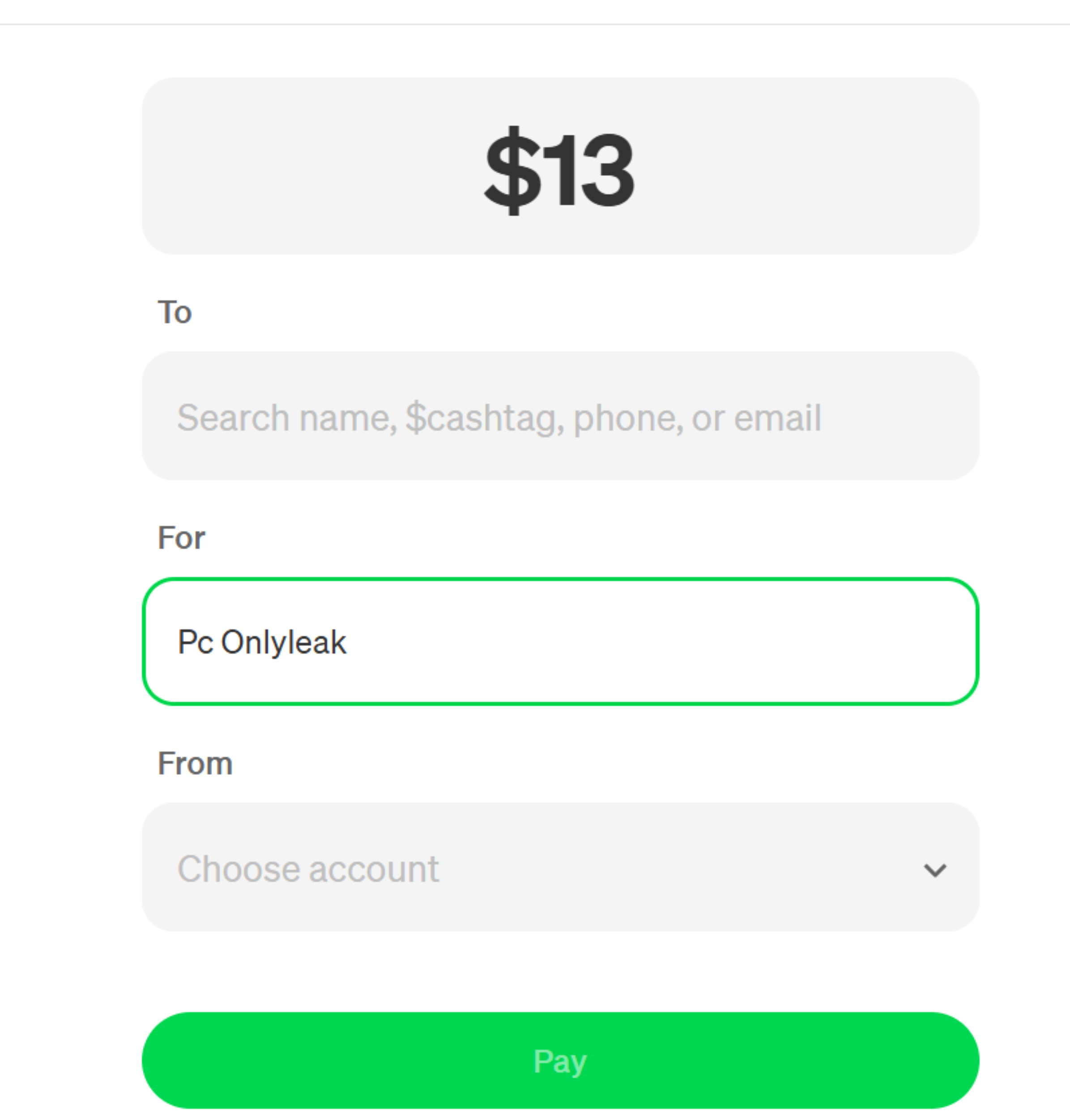The image size is (1070, 1120).
Task: Click the 'Choose account' placeholder text
Action: tap(308, 869)
